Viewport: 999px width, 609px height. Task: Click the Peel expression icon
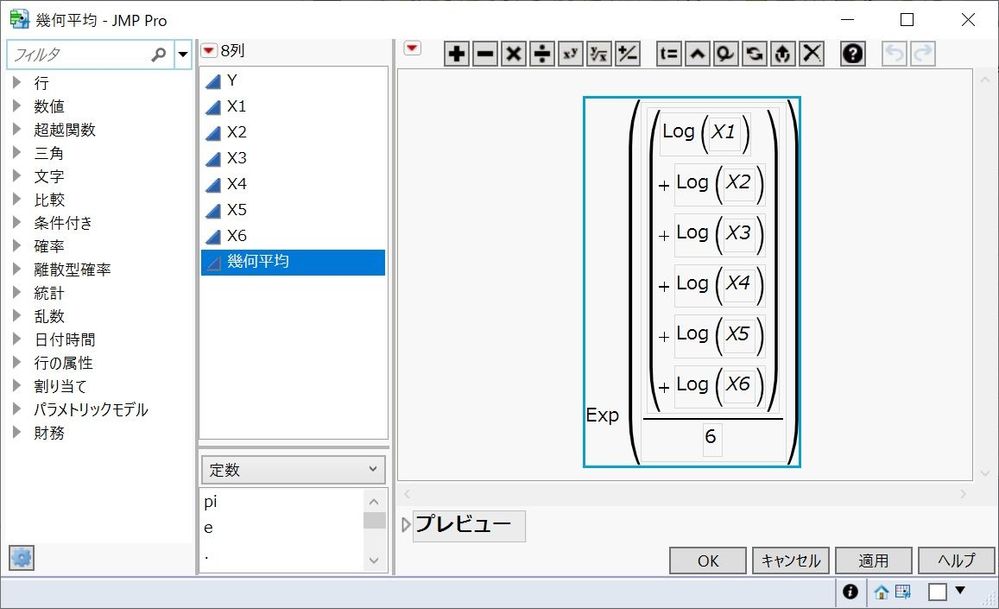pyautogui.click(x=783, y=54)
